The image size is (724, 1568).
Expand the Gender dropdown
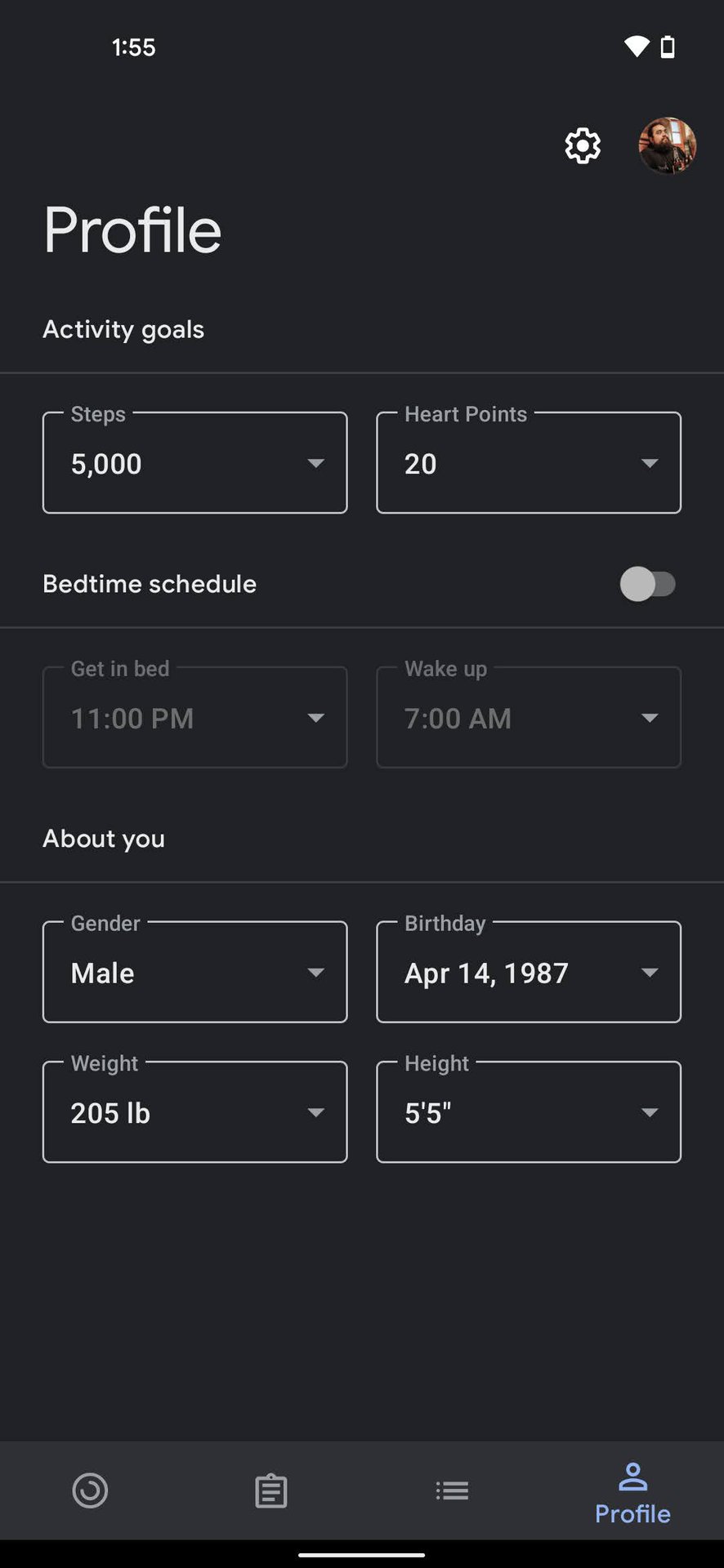tap(194, 972)
